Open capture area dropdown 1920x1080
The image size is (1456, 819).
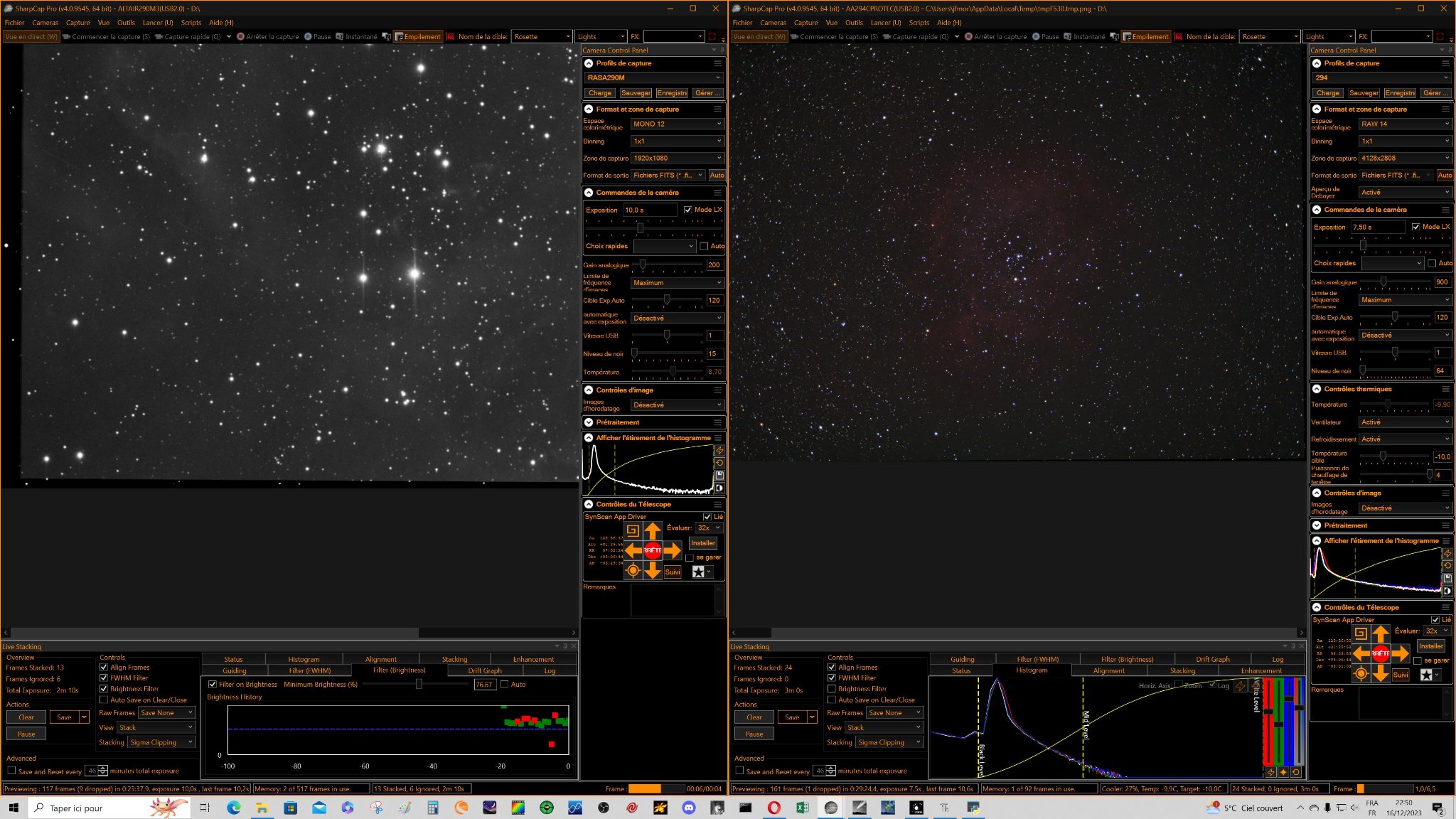coord(678,158)
